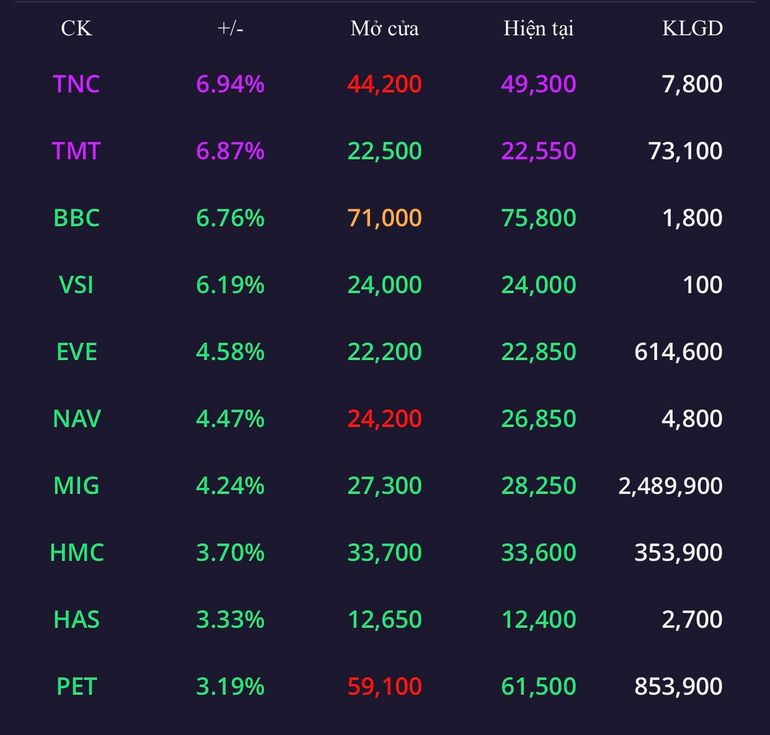Open the PET stock ticker
This screenshot has height=735, width=770.
(76, 686)
